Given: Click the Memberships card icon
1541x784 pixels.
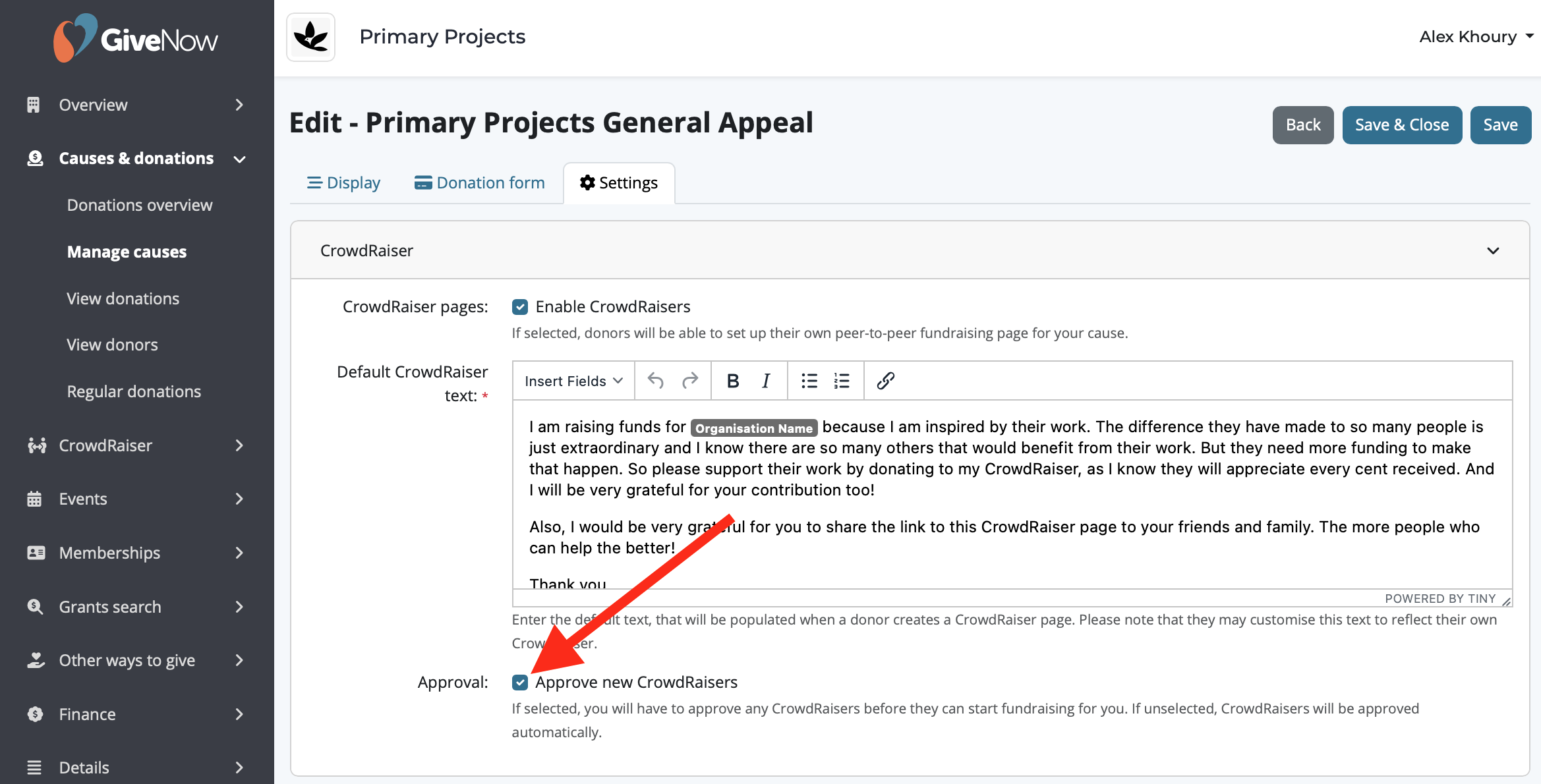Looking at the screenshot, I should point(36,553).
